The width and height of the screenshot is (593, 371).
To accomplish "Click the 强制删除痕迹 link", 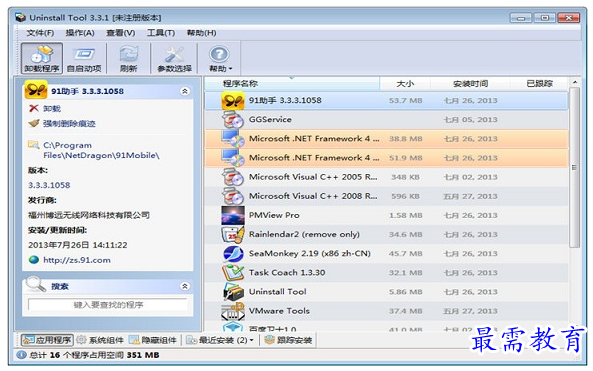I will (69, 124).
